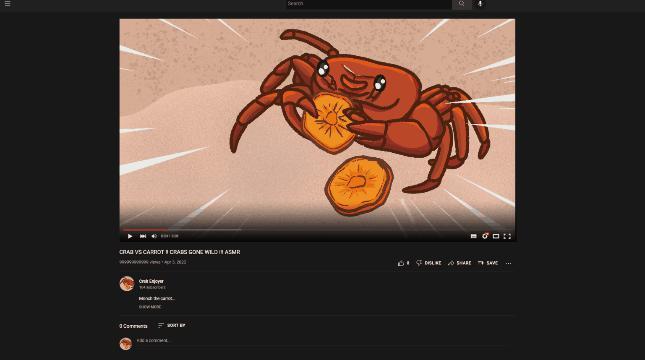Open the hamburger guide menu
Viewport: 645px width, 360px height.
[7, 4]
